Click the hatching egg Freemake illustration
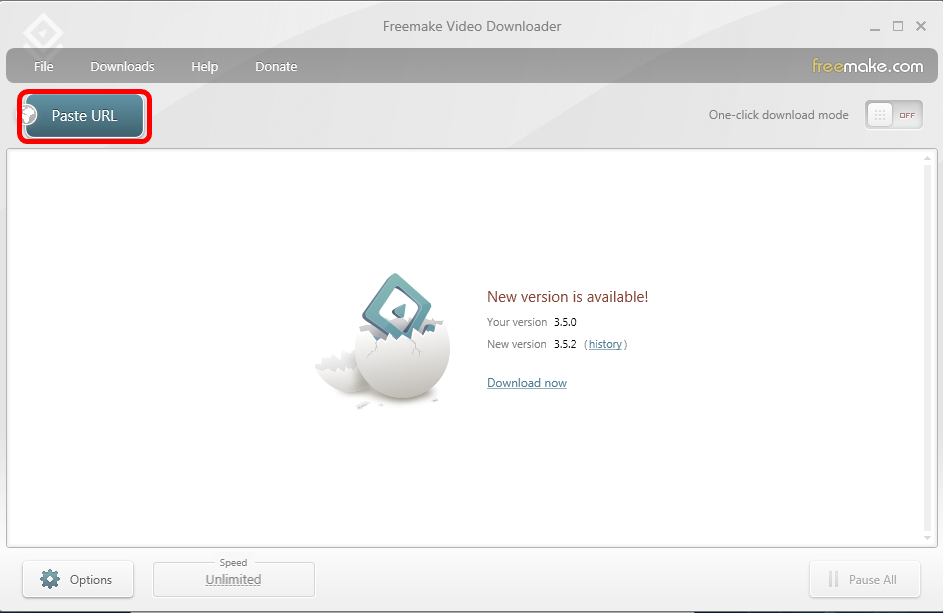The image size is (943, 613). click(383, 341)
